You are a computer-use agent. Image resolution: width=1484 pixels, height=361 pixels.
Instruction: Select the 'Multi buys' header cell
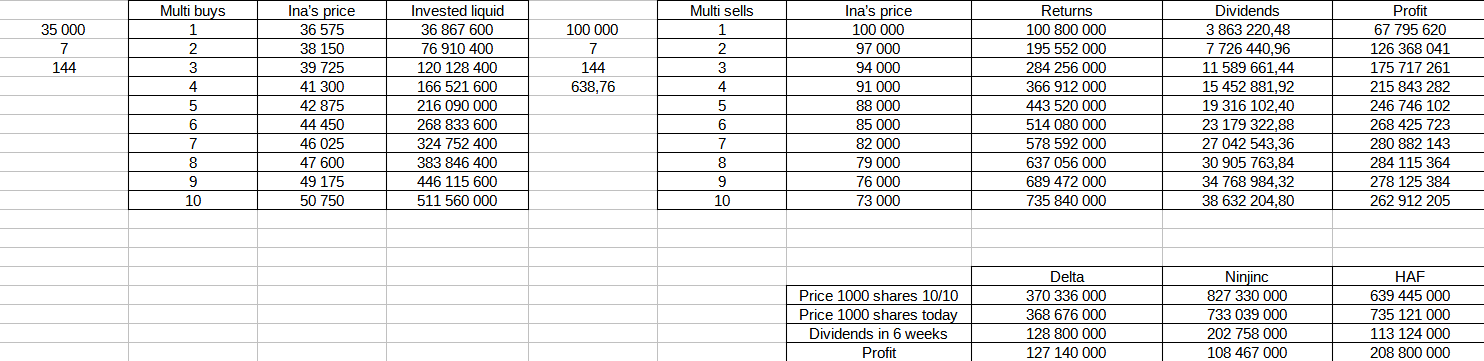point(192,11)
